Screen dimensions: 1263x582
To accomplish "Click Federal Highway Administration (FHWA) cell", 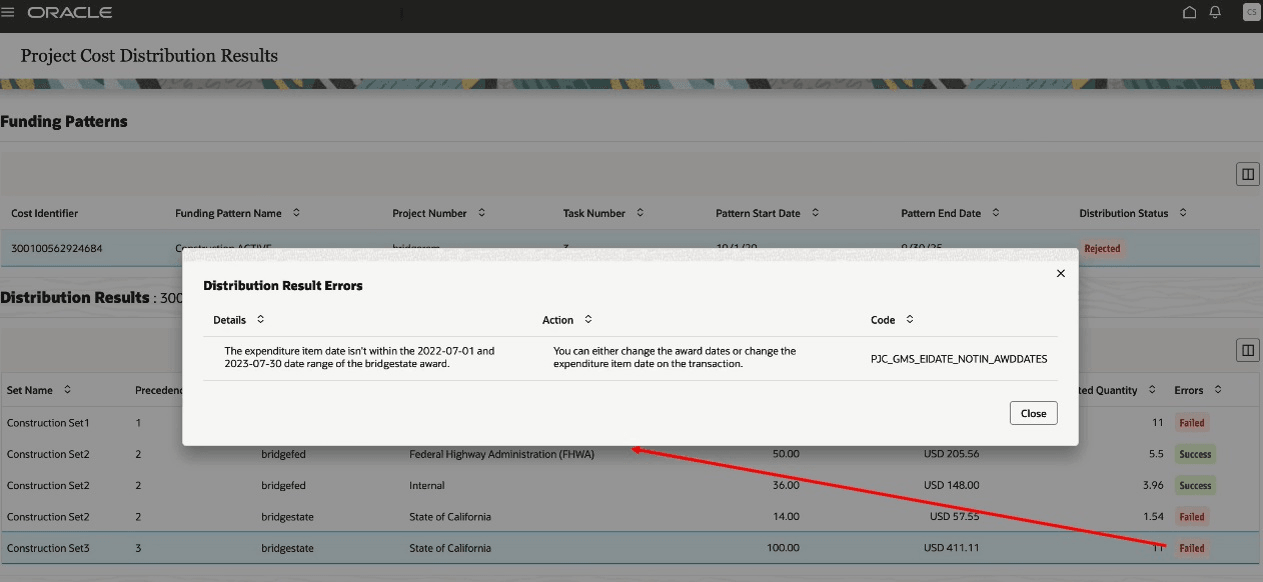I will coord(502,455).
